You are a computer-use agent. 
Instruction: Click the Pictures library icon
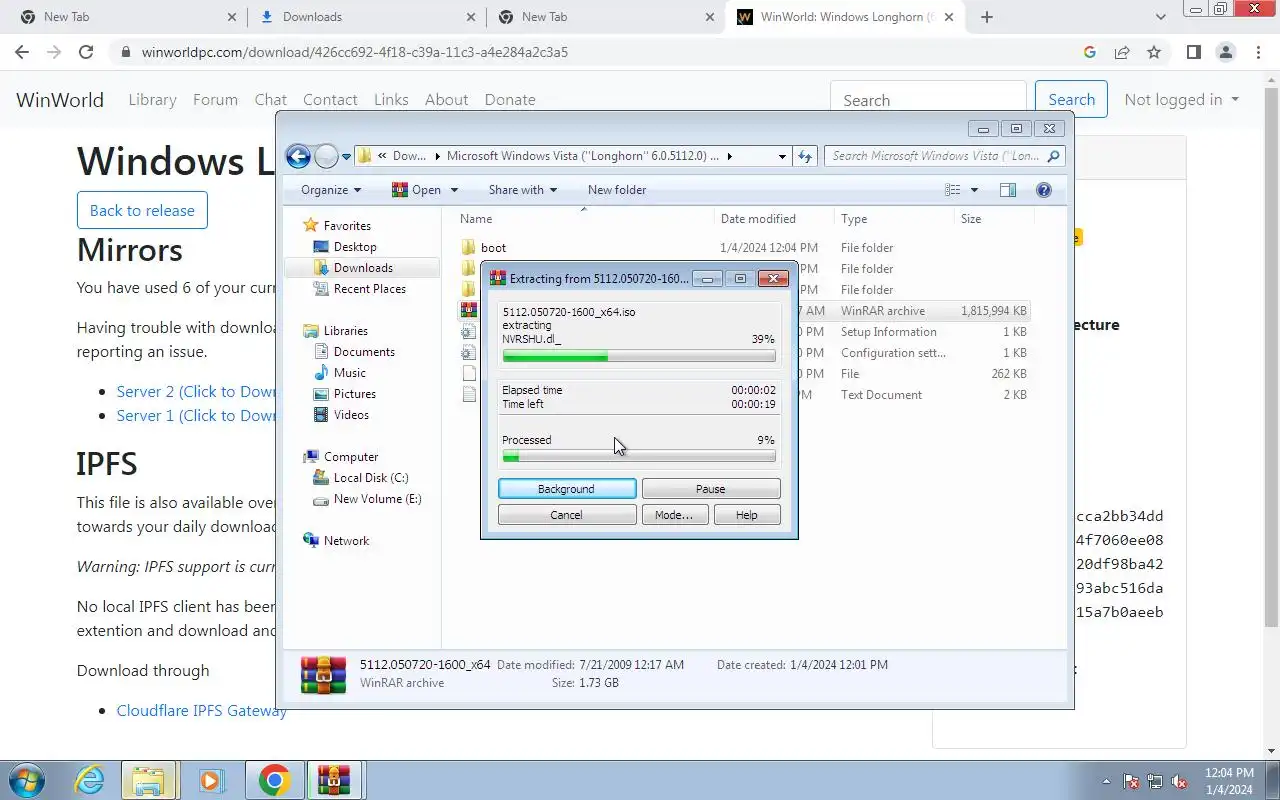point(321,394)
